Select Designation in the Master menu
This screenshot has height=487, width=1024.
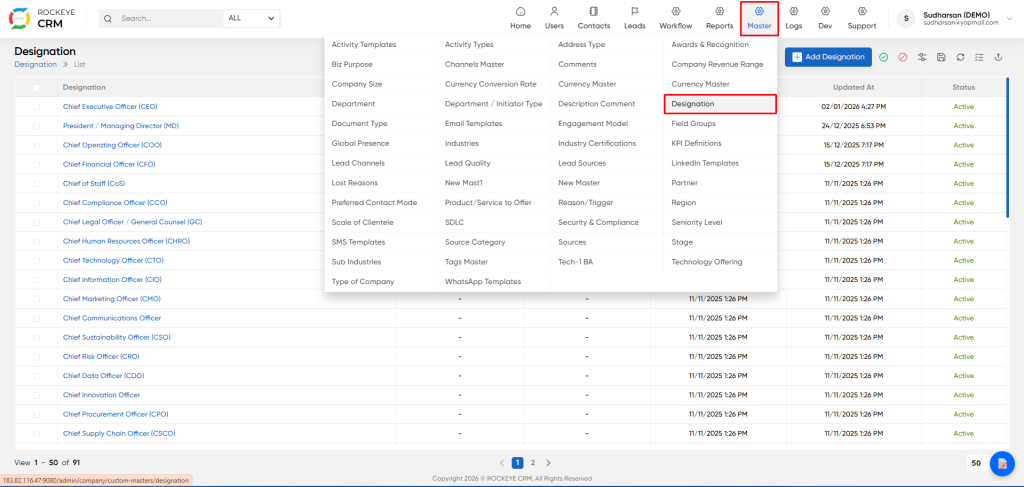(720, 104)
